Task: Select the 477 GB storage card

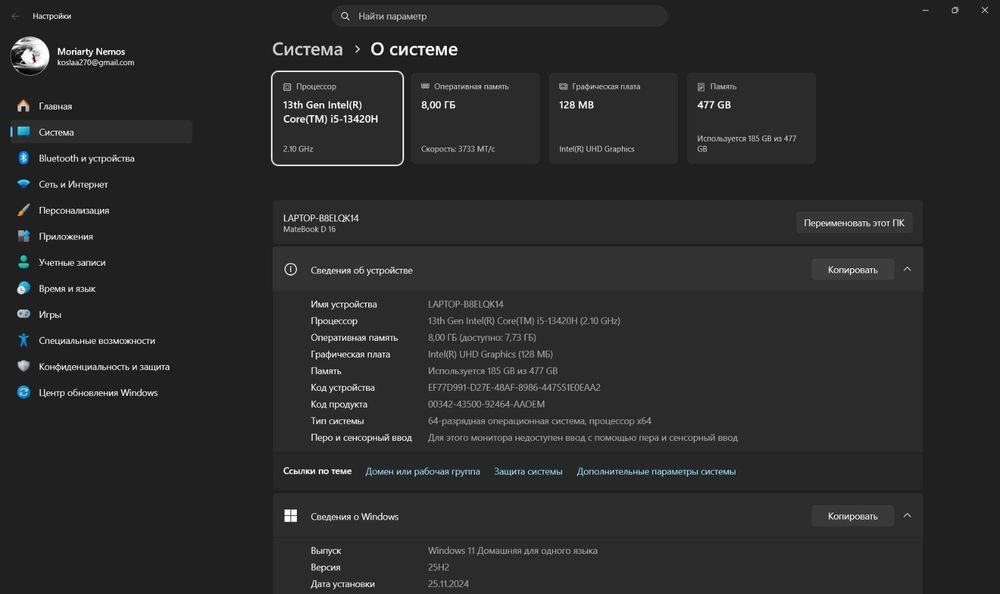Action: point(751,118)
